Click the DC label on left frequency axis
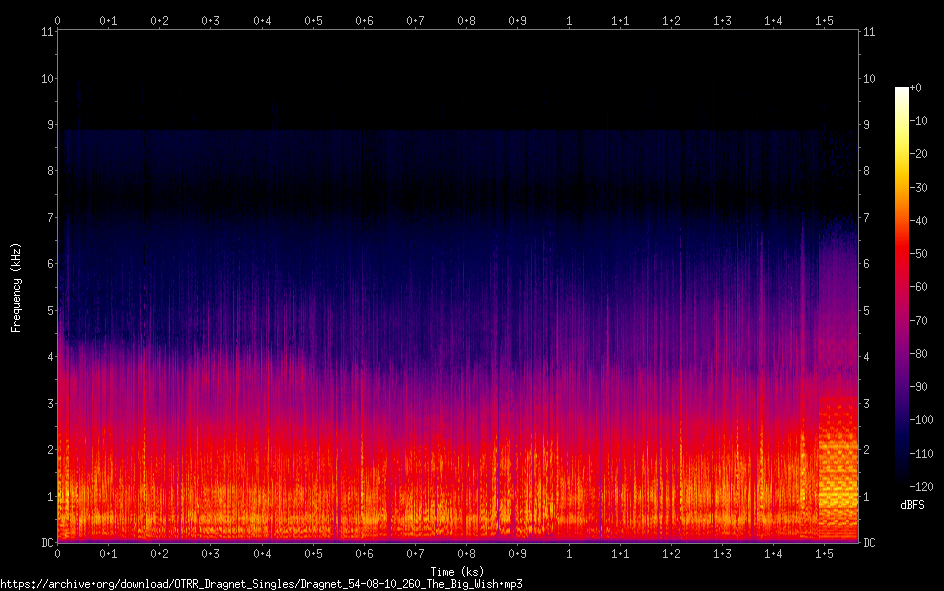 coord(45,543)
